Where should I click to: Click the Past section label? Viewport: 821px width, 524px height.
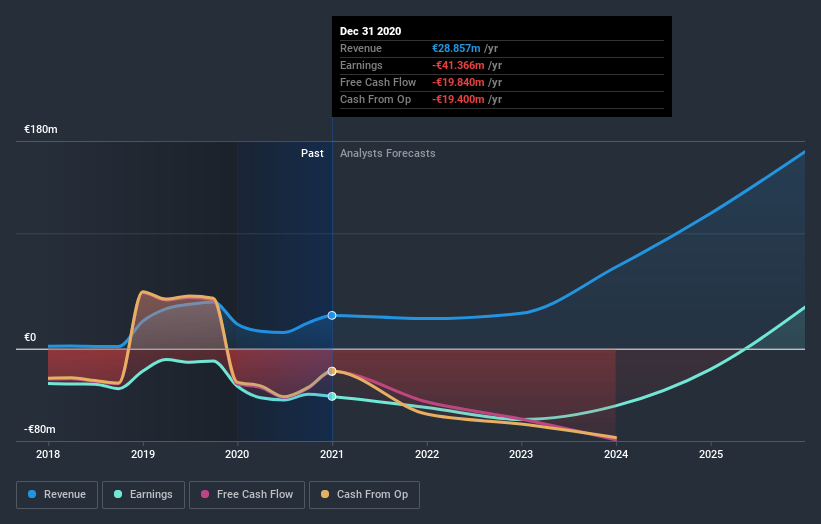coord(312,153)
